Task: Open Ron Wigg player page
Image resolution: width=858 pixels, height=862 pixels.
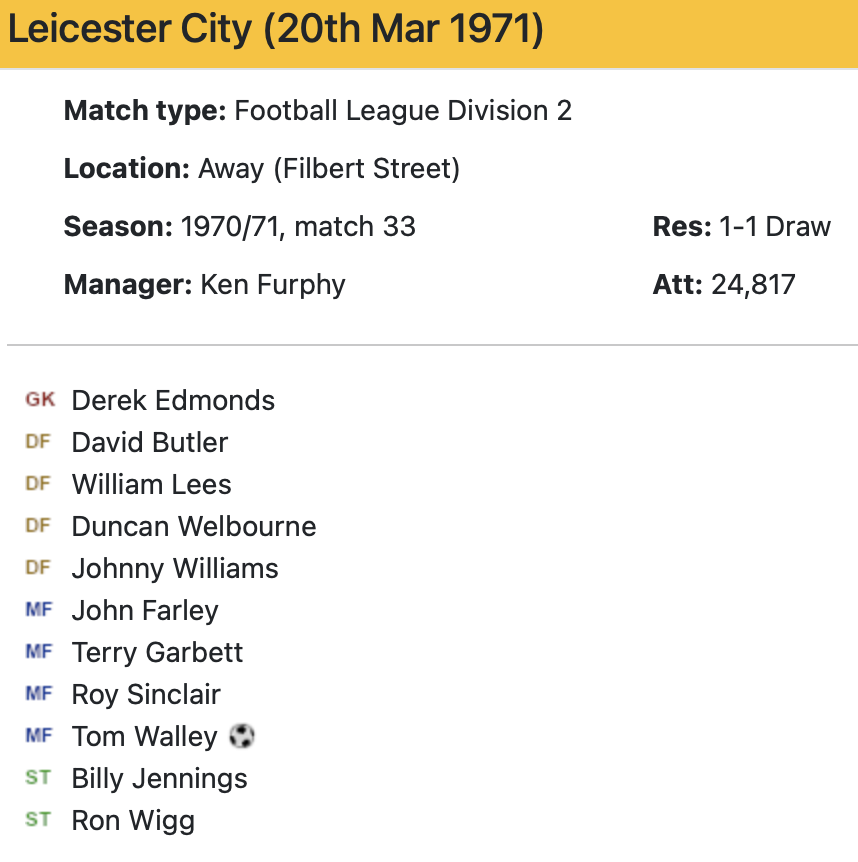Action: click(133, 821)
